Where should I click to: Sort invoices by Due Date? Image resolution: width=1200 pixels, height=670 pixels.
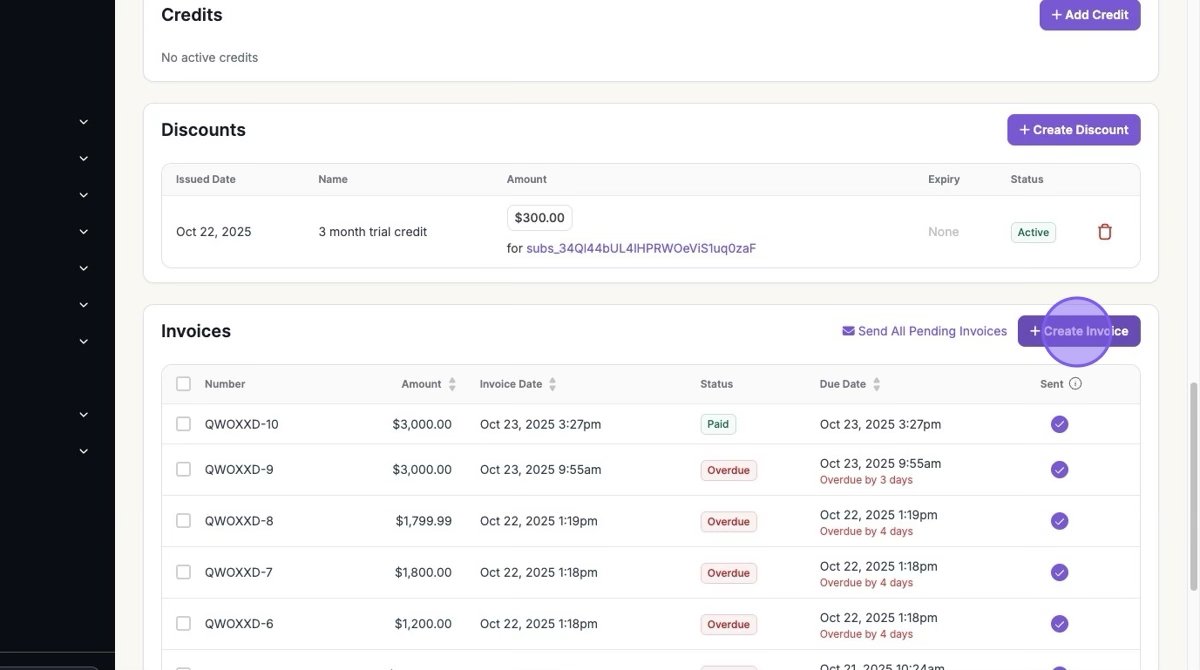pos(876,384)
